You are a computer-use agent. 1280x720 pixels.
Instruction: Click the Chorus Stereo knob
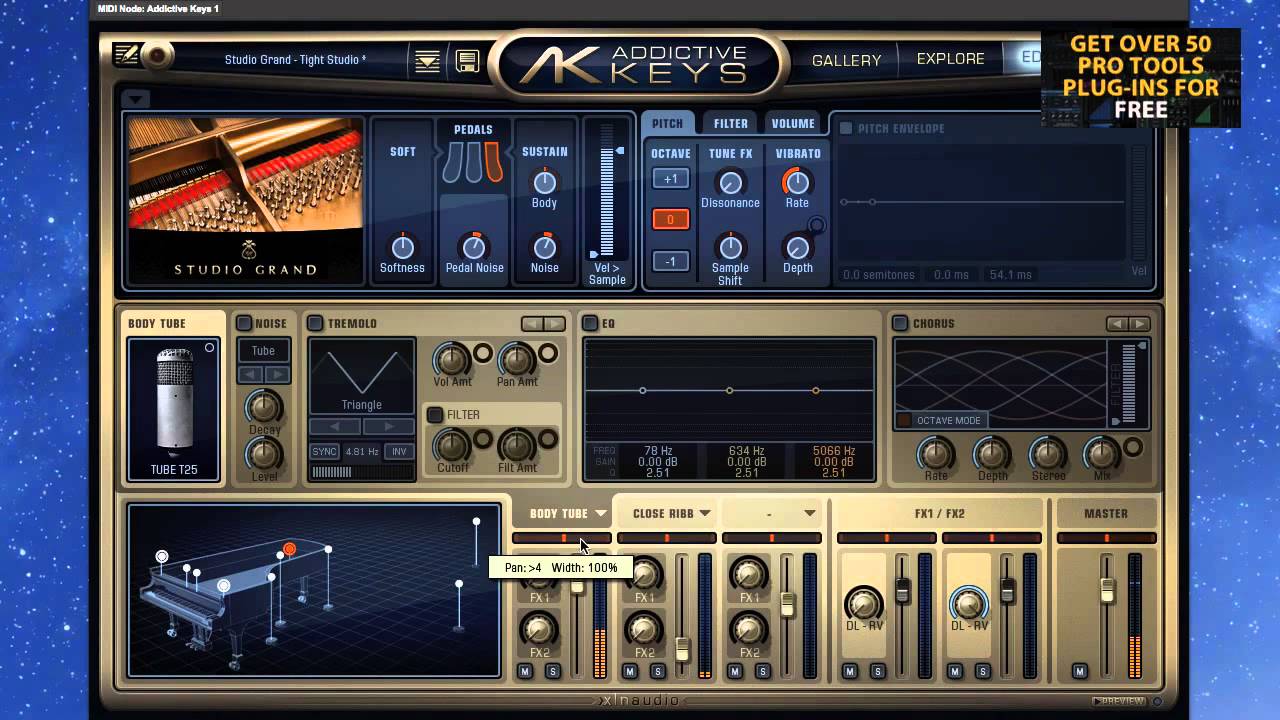pos(1048,454)
